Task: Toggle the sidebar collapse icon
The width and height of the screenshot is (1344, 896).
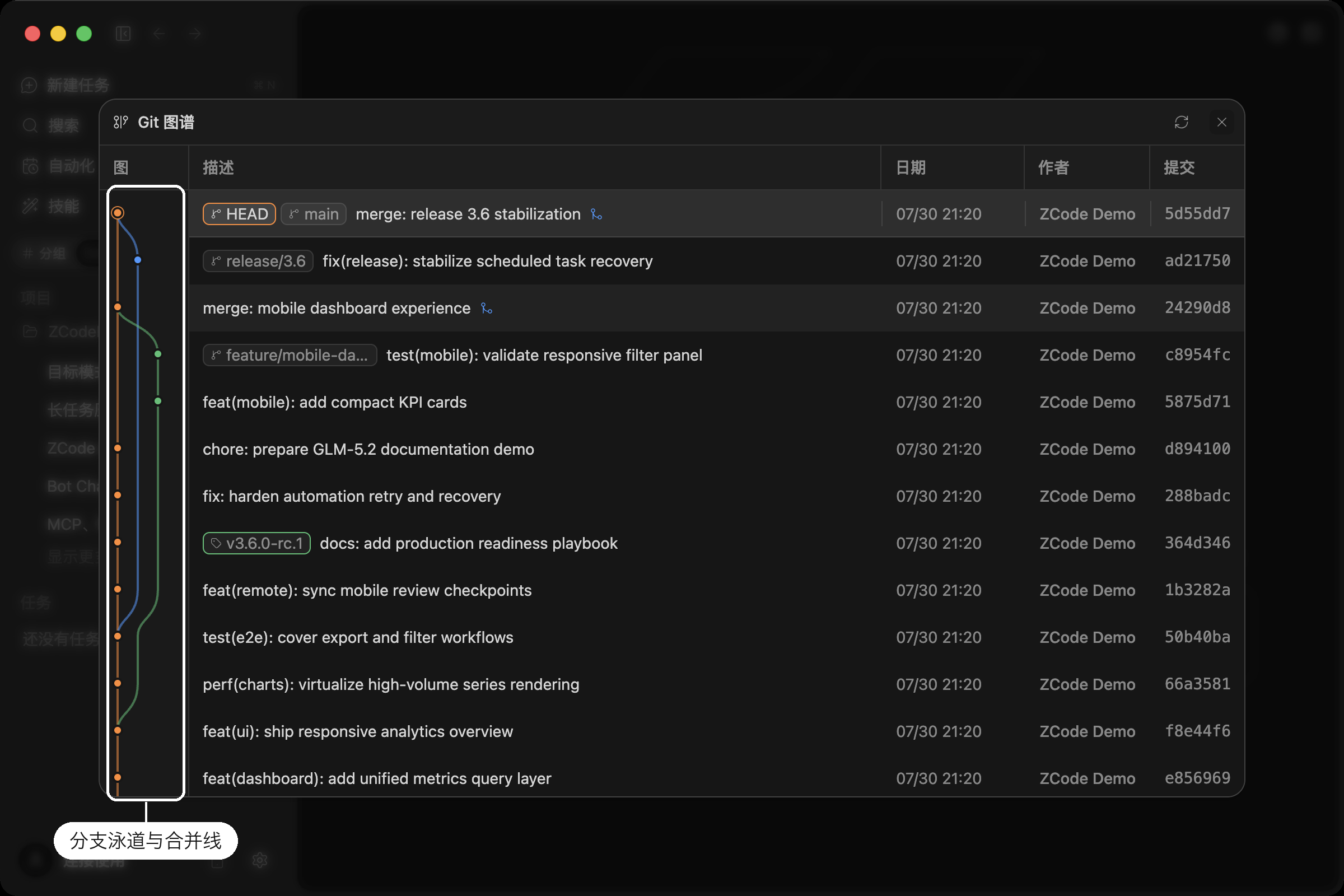Action: click(123, 34)
